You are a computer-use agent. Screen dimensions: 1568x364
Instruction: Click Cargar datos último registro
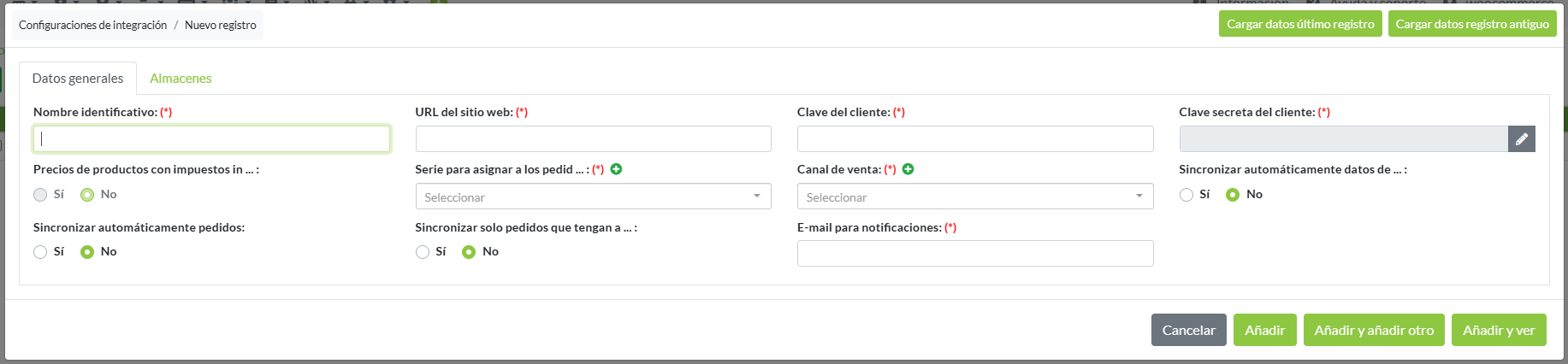coord(1300,24)
